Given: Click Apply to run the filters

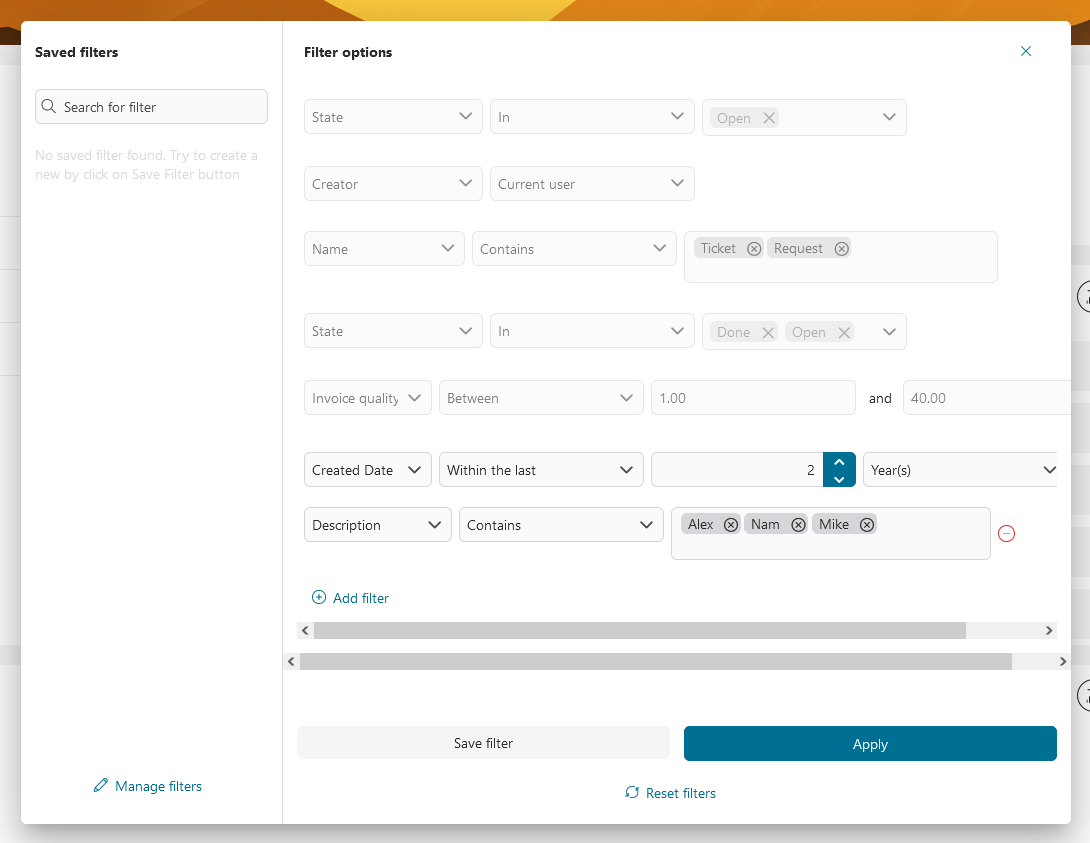Looking at the screenshot, I should click(869, 743).
